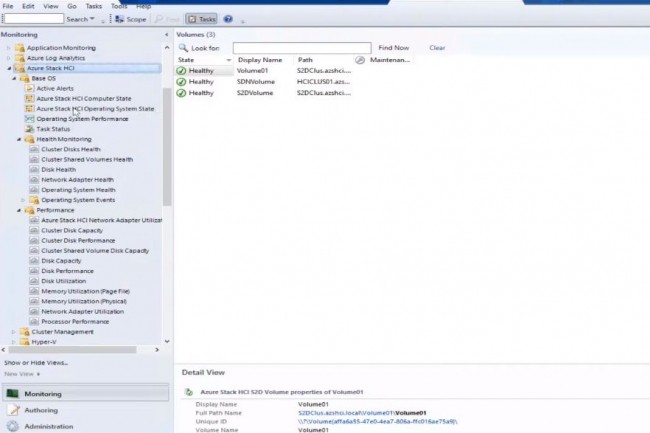Image resolution: width=650 pixels, height=433 pixels.
Task: Open Azure Stack HCI Computer State view icon
Action: coord(29,99)
